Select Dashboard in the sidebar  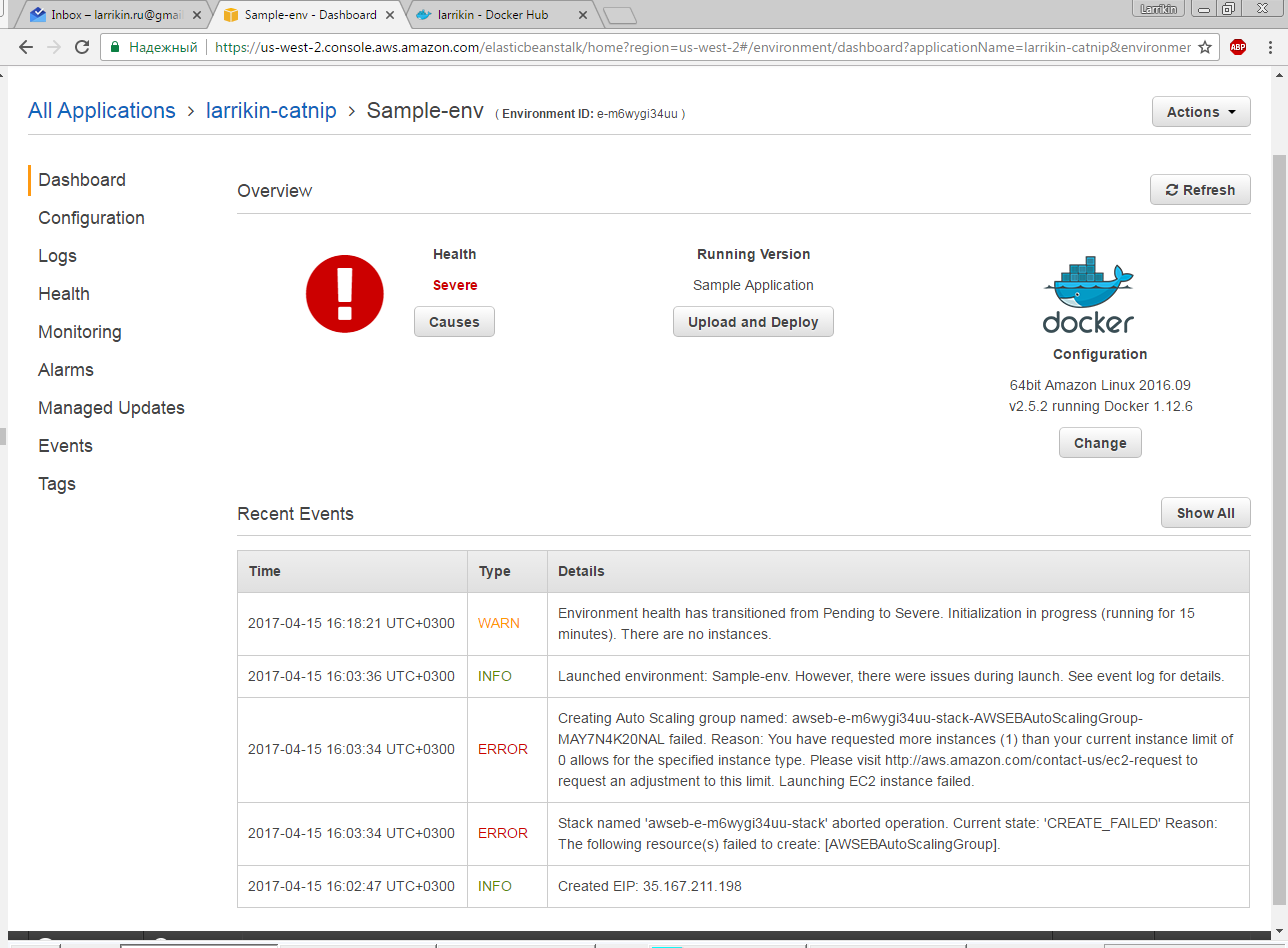82,180
